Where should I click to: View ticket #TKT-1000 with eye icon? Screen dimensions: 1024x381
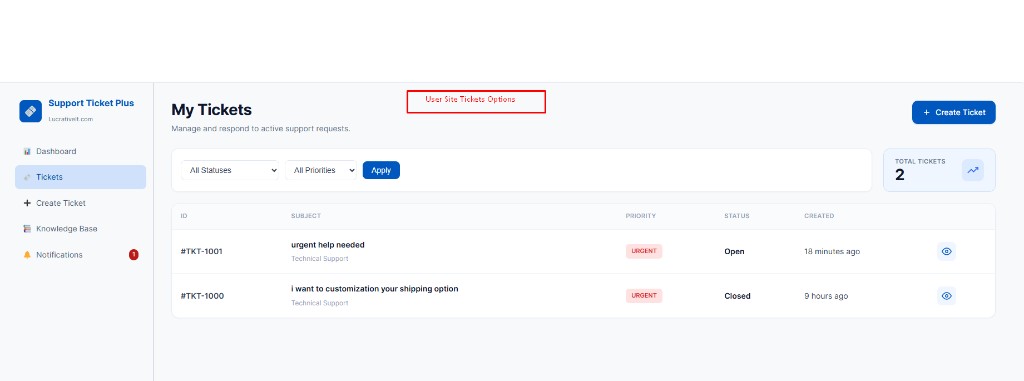[946, 296]
